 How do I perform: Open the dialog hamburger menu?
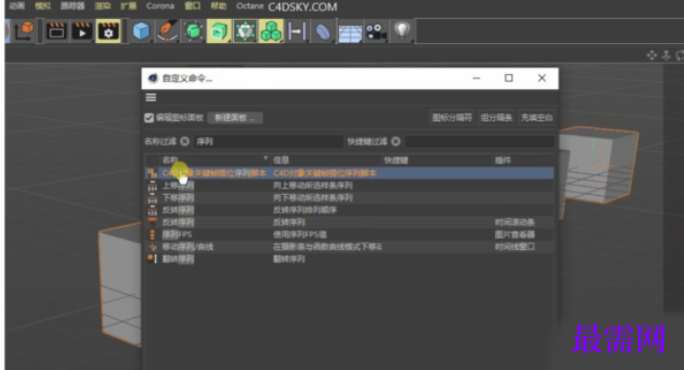[x=151, y=98]
